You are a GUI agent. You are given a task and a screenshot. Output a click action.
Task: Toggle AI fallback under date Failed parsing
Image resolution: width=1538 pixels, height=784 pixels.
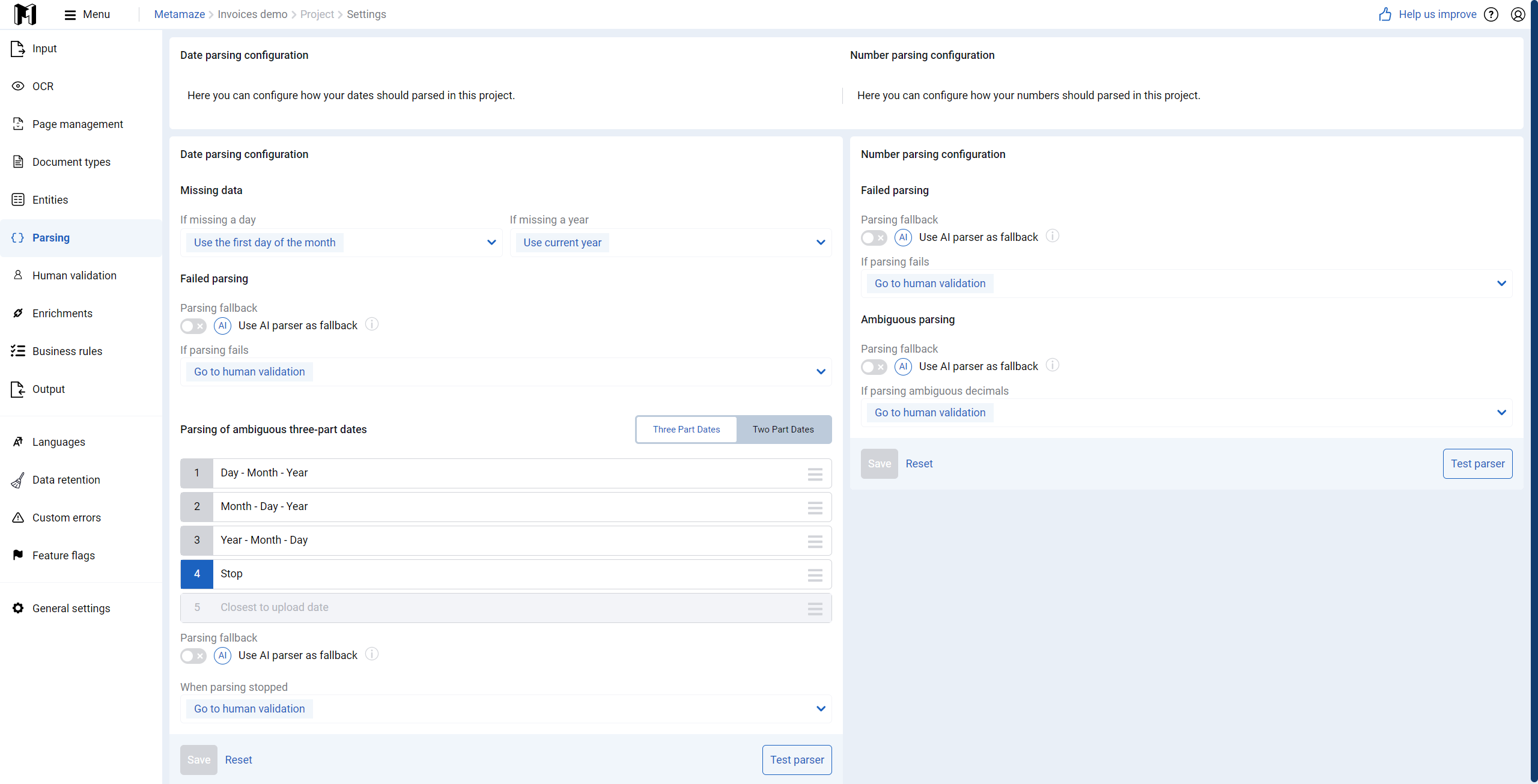pos(193,326)
